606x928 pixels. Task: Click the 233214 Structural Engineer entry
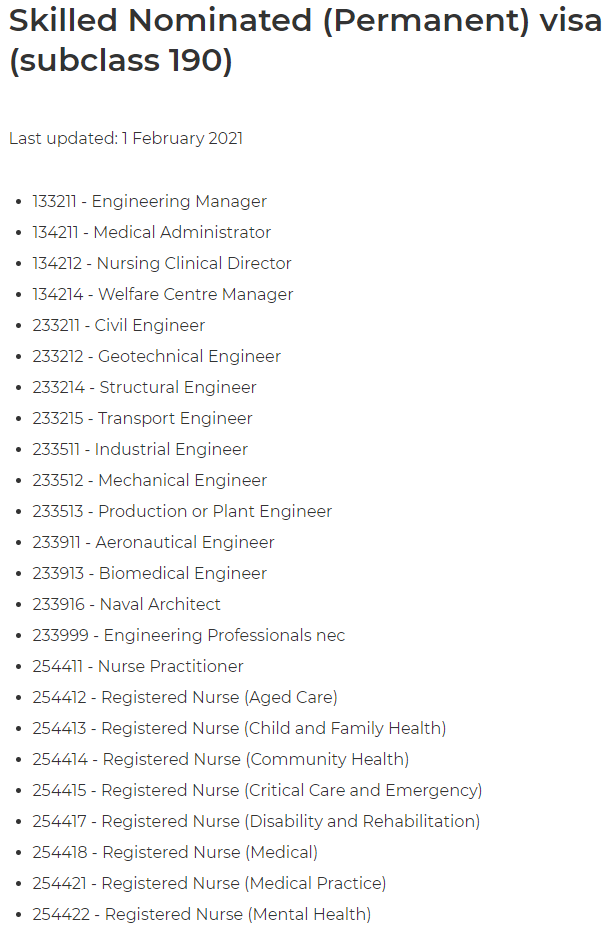coord(144,387)
